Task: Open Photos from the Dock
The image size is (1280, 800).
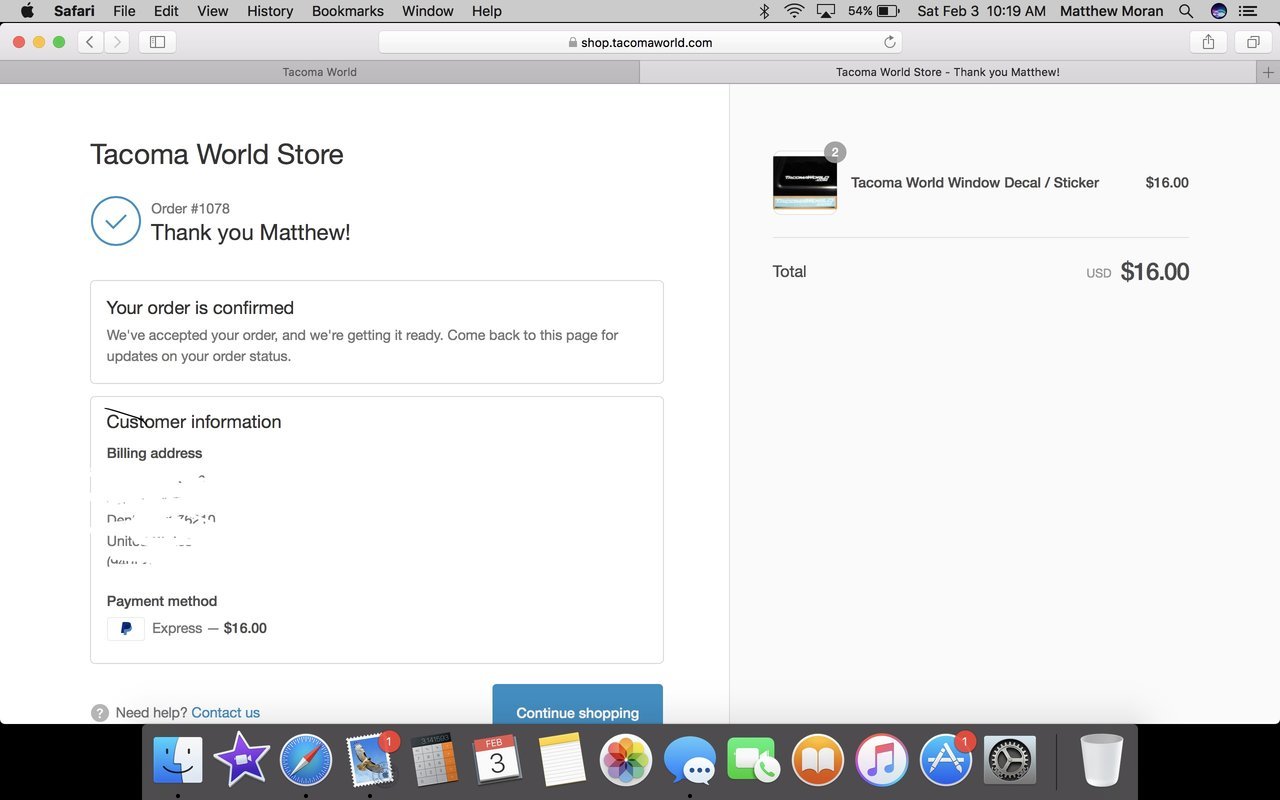Action: (626, 760)
